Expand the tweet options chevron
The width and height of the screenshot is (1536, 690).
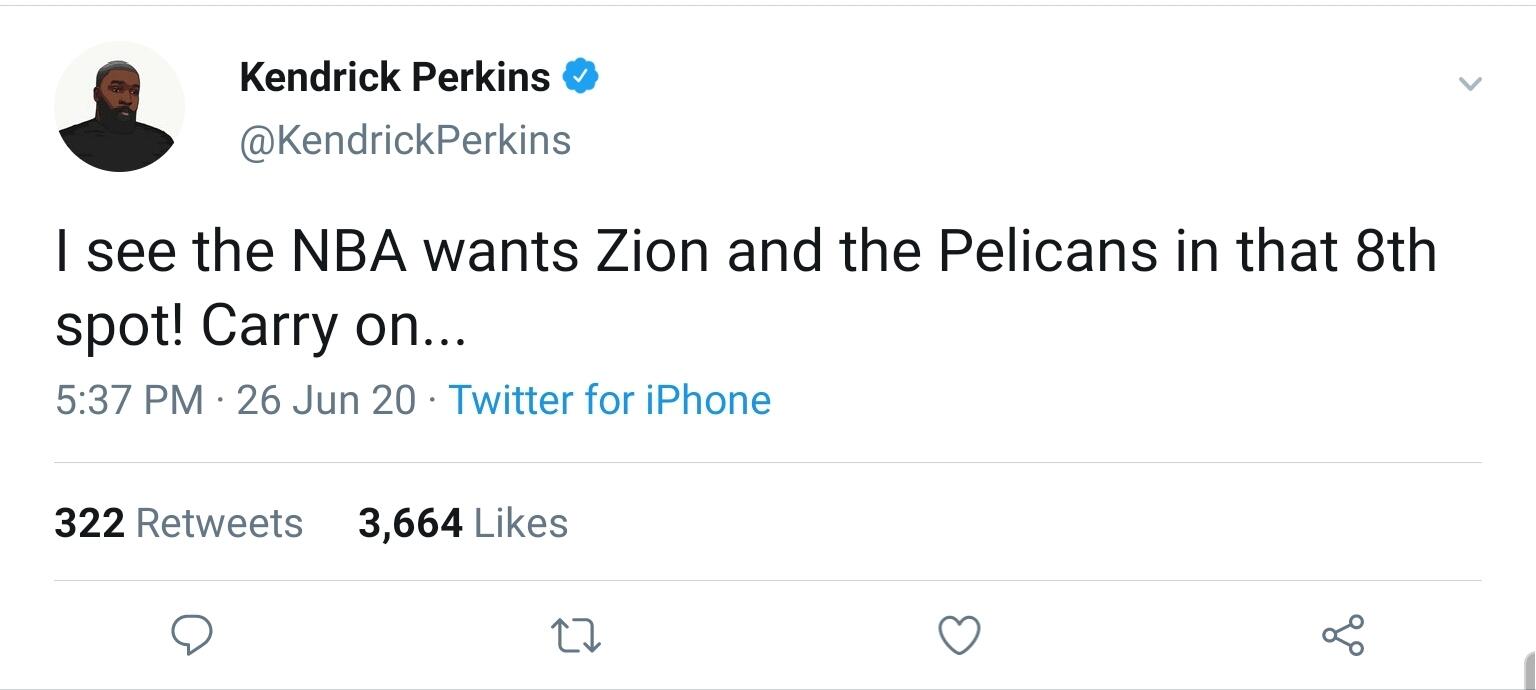1468,84
